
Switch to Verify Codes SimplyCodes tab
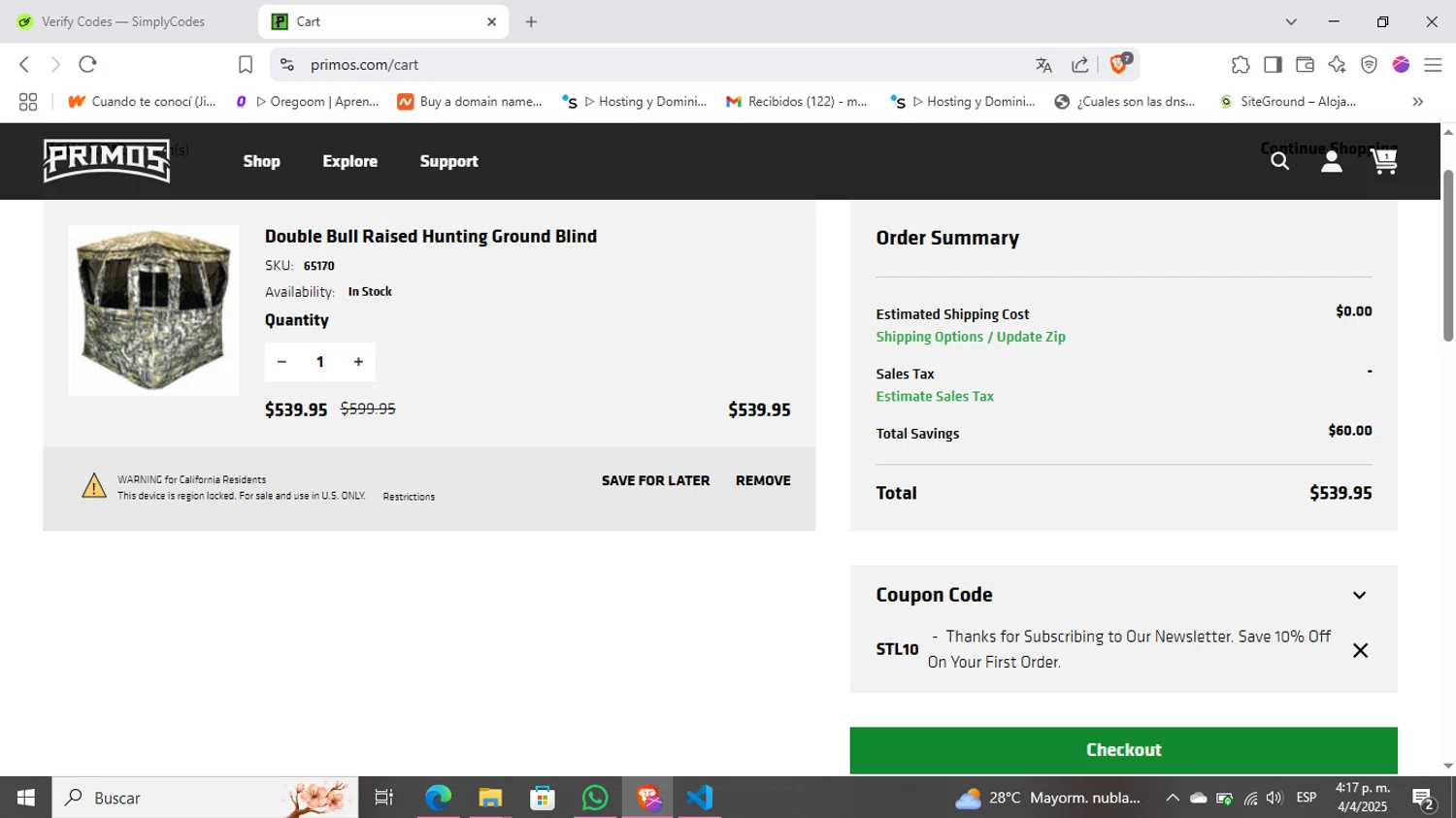point(124,21)
